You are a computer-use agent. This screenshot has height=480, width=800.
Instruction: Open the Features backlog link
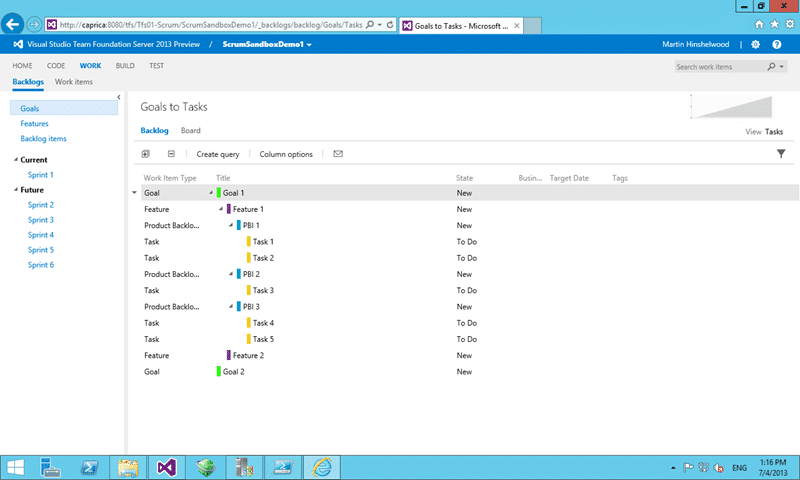click(34, 123)
